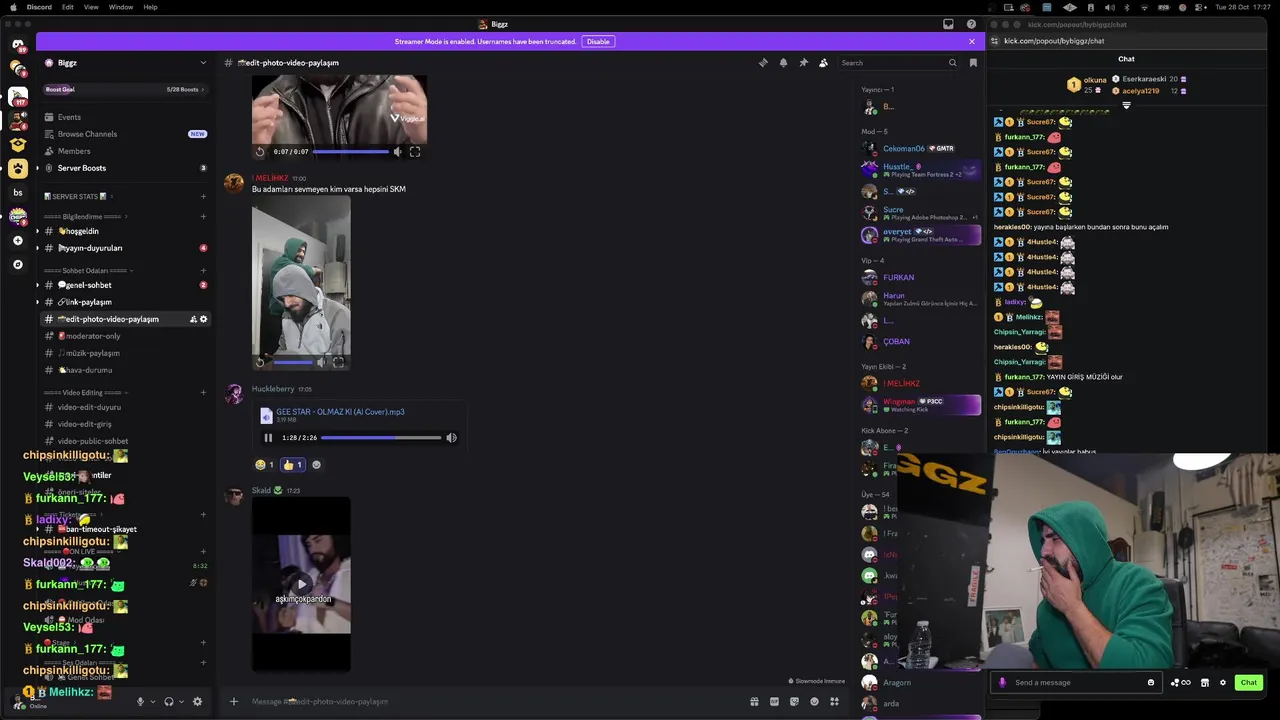Enter fullscreen on 0:07 video
Image resolution: width=1280 pixels, height=720 pixels.
[415, 152]
